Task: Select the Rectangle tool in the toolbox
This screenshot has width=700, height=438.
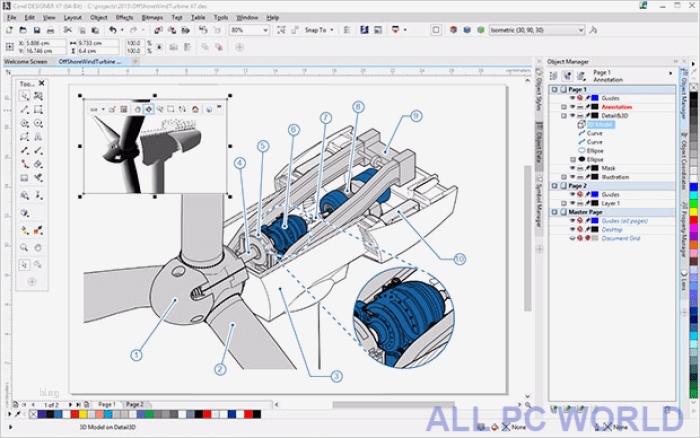Action: (38, 109)
